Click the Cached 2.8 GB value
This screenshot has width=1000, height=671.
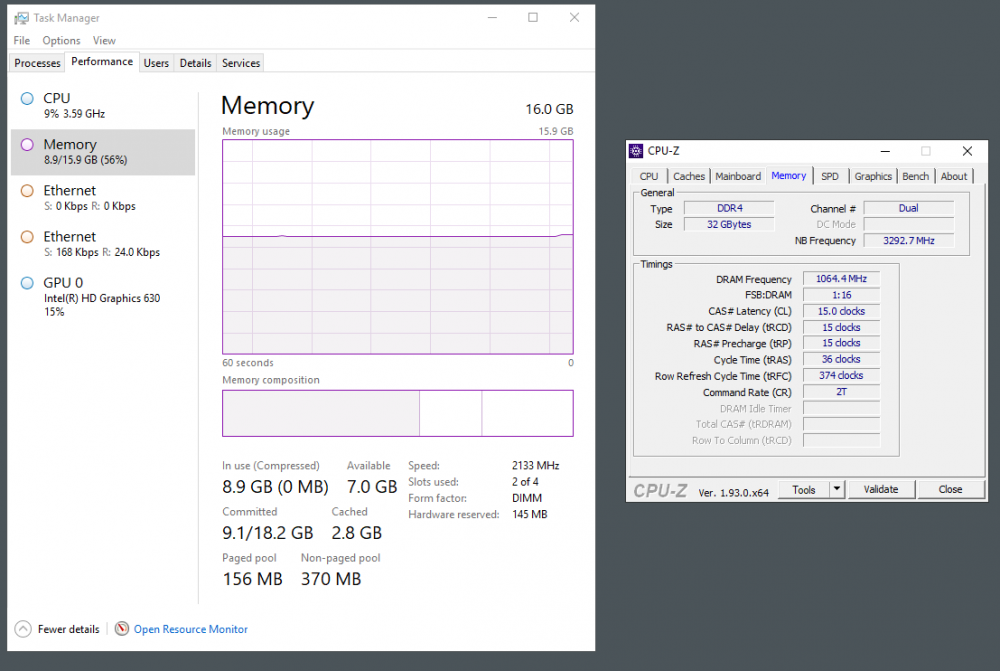coord(357,533)
